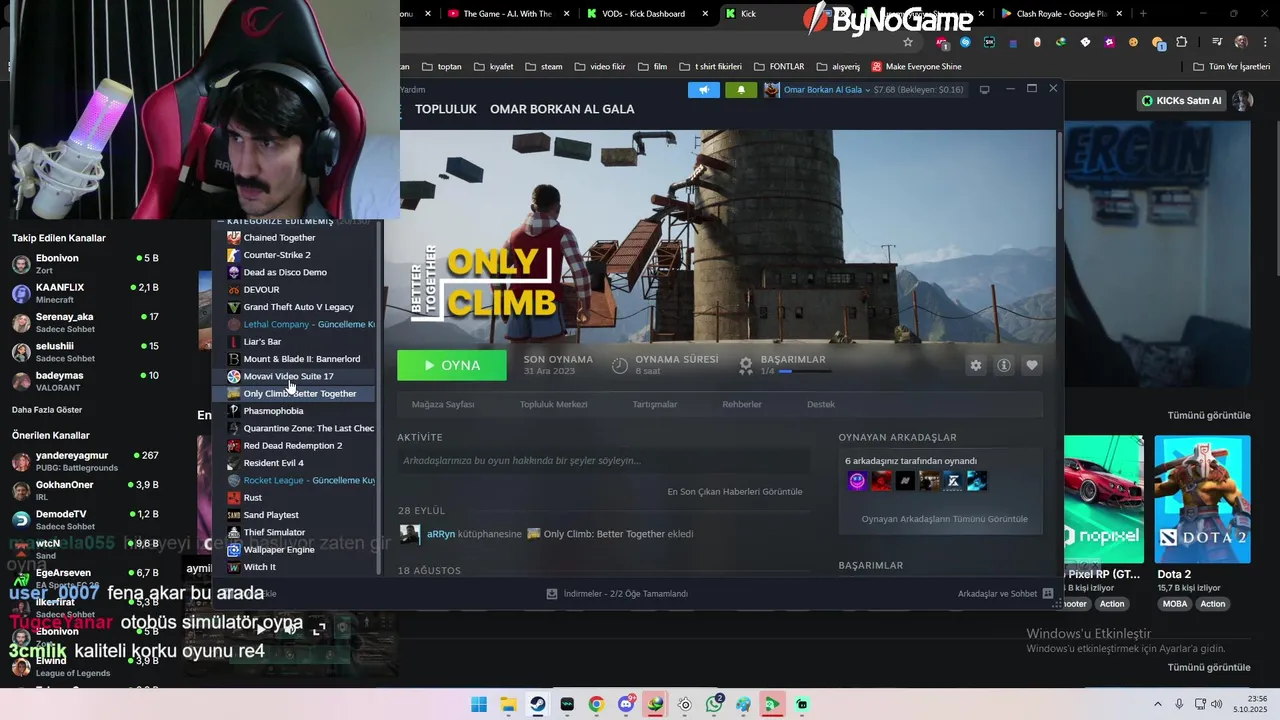Open Steam from the Windows taskbar
Image resolution: width=1280 pixels, height=720 pixels.
point(538,704)
